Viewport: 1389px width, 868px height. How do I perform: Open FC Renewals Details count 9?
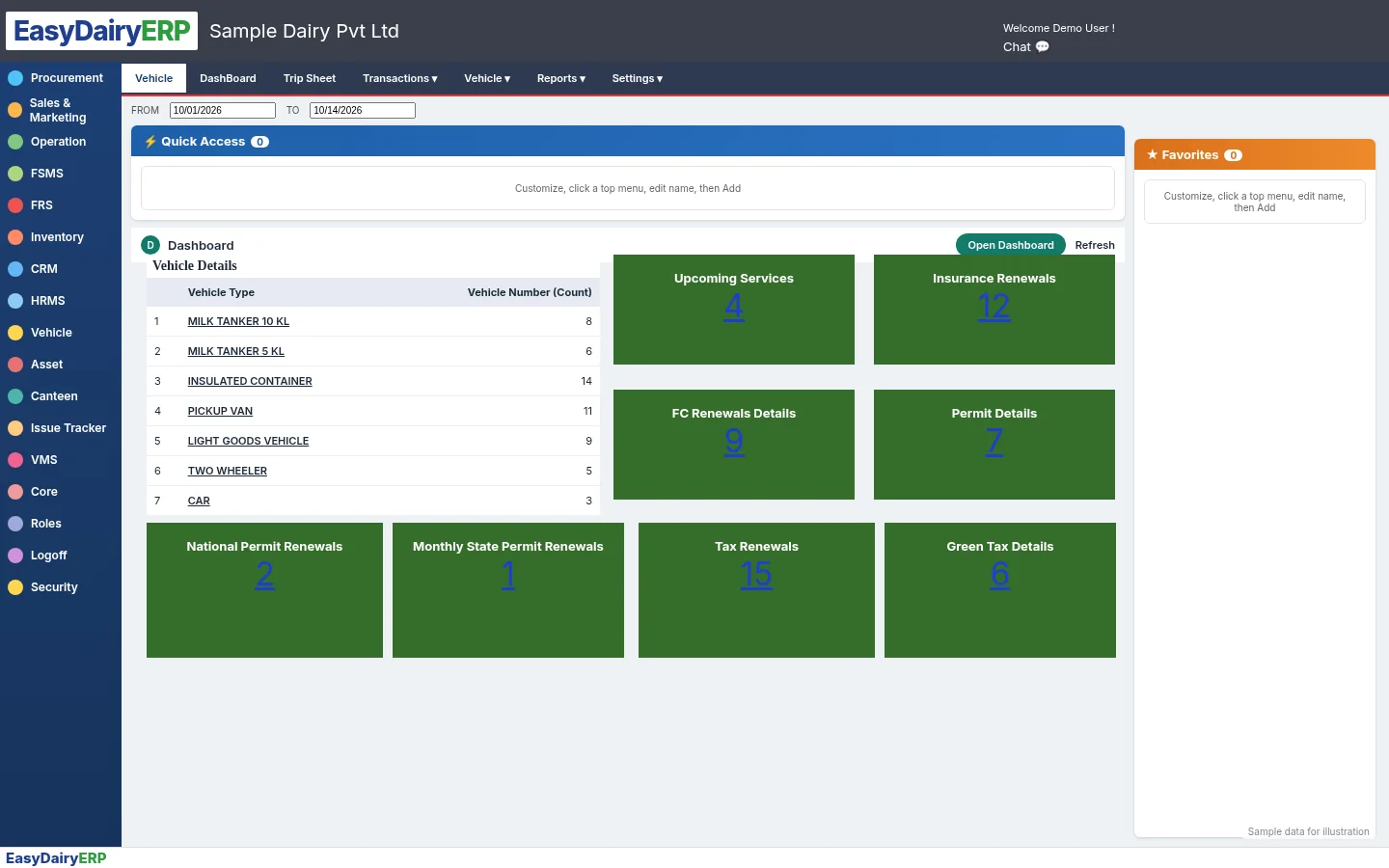click(734, 442)
